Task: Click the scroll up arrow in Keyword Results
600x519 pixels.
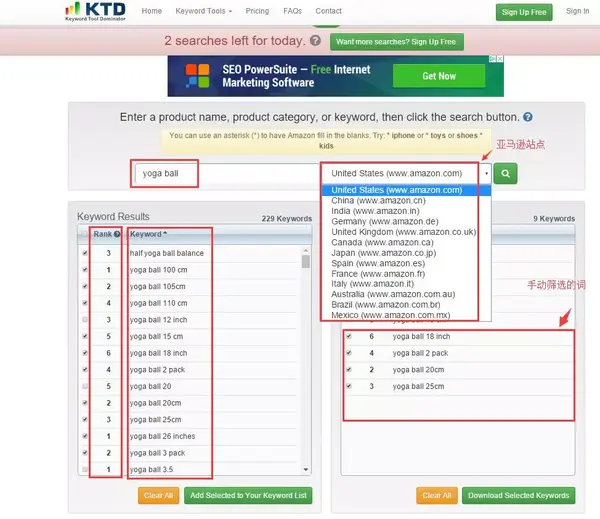Action: [306, 250]
